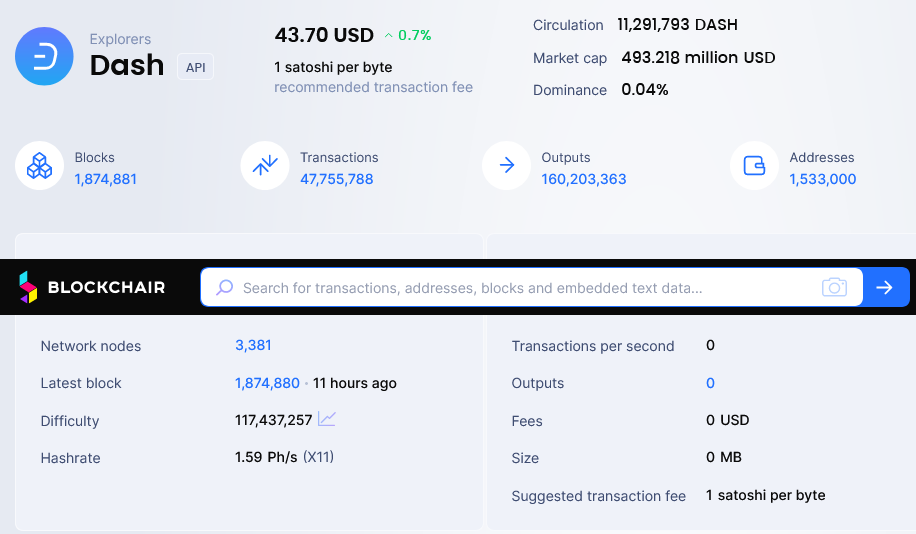916x534 pixels.
Task: Click the Transactions arrows icon
Action: (x=265, y=166)
